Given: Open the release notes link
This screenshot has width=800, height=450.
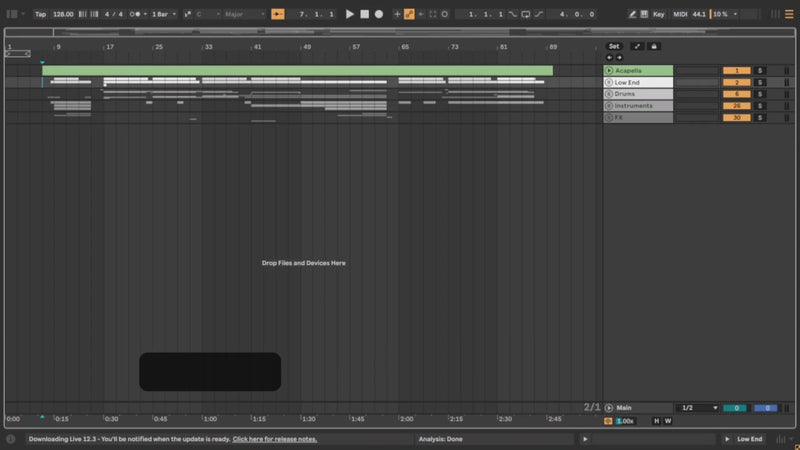Looking at the screenshot, I should (275, 439).
